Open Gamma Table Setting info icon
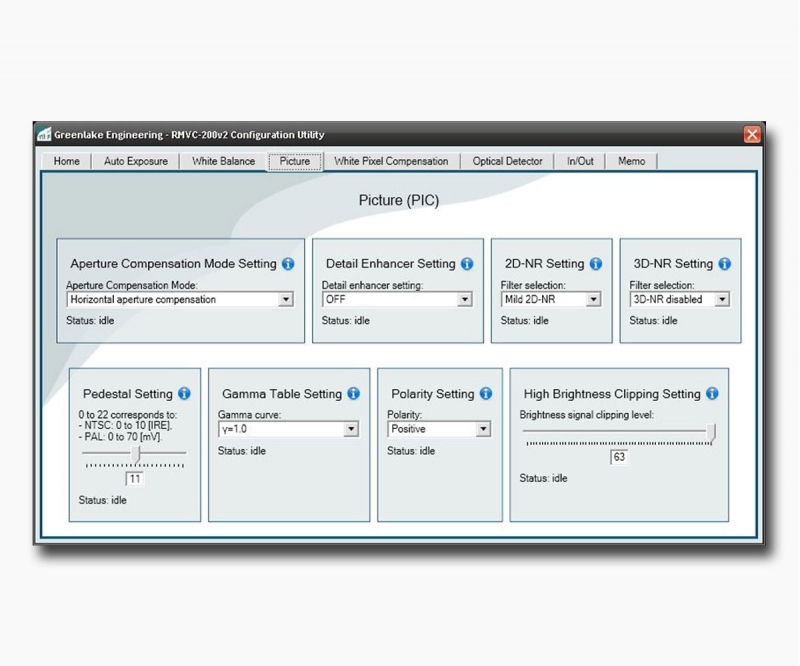 coord(353,394)
